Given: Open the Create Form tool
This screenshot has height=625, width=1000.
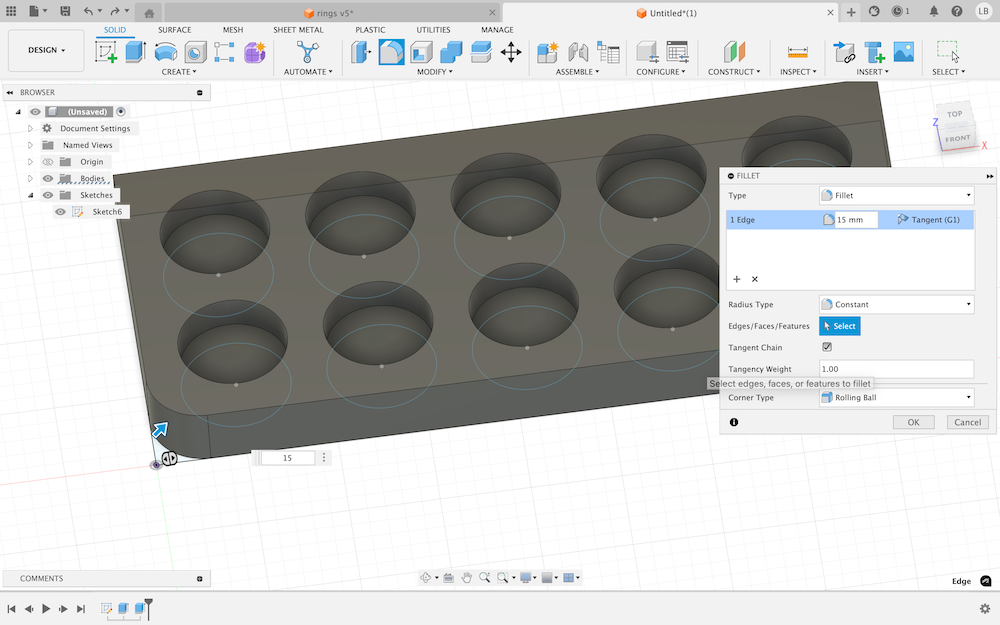Looking at the screenshot, I should [254, 52].
